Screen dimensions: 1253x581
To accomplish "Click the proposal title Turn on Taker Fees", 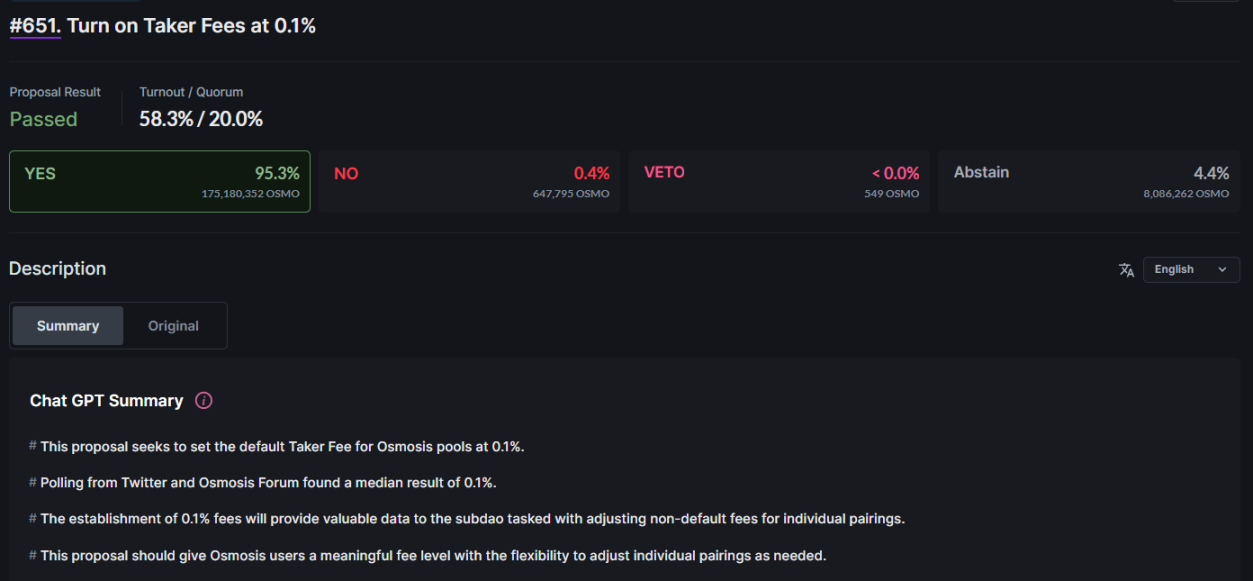I will (x=191, y=27).
